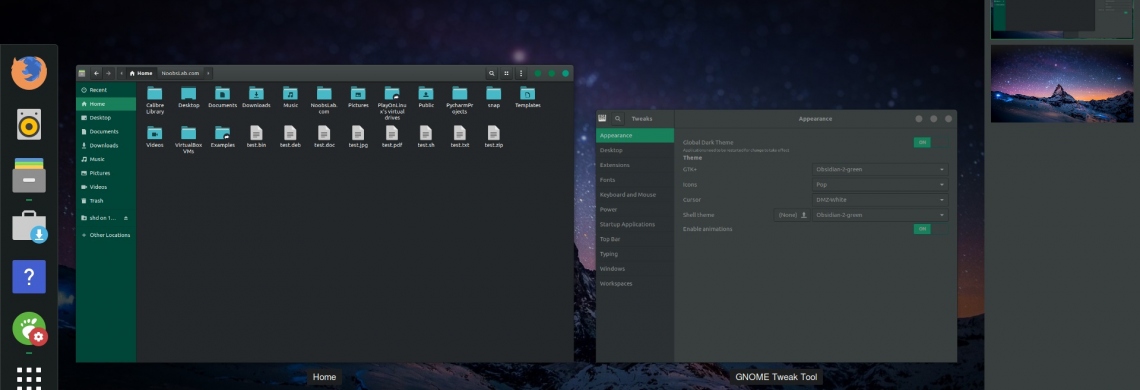Switch to the mountain wallpaper workspace thumbnail
Screen dimensions: 1140x390
1061,83
